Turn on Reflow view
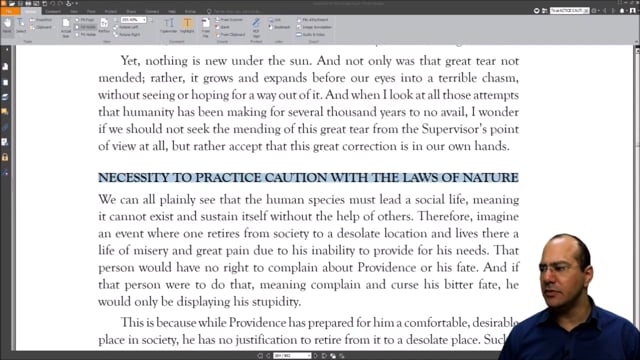 click(104, 25)
